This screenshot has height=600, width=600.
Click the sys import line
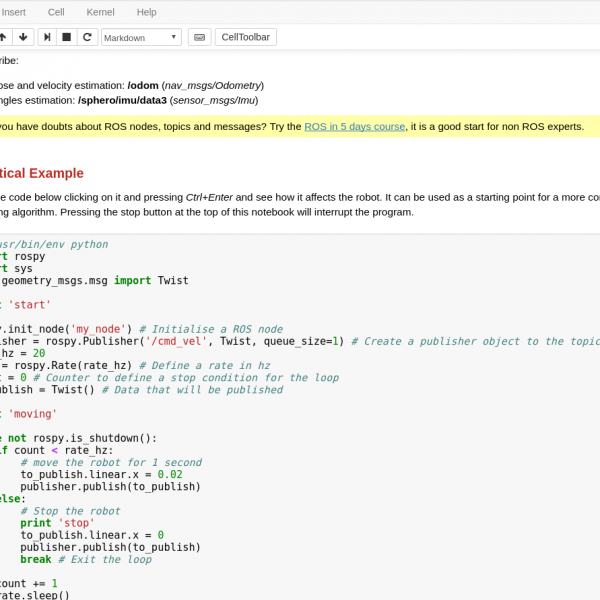point(16,269)
